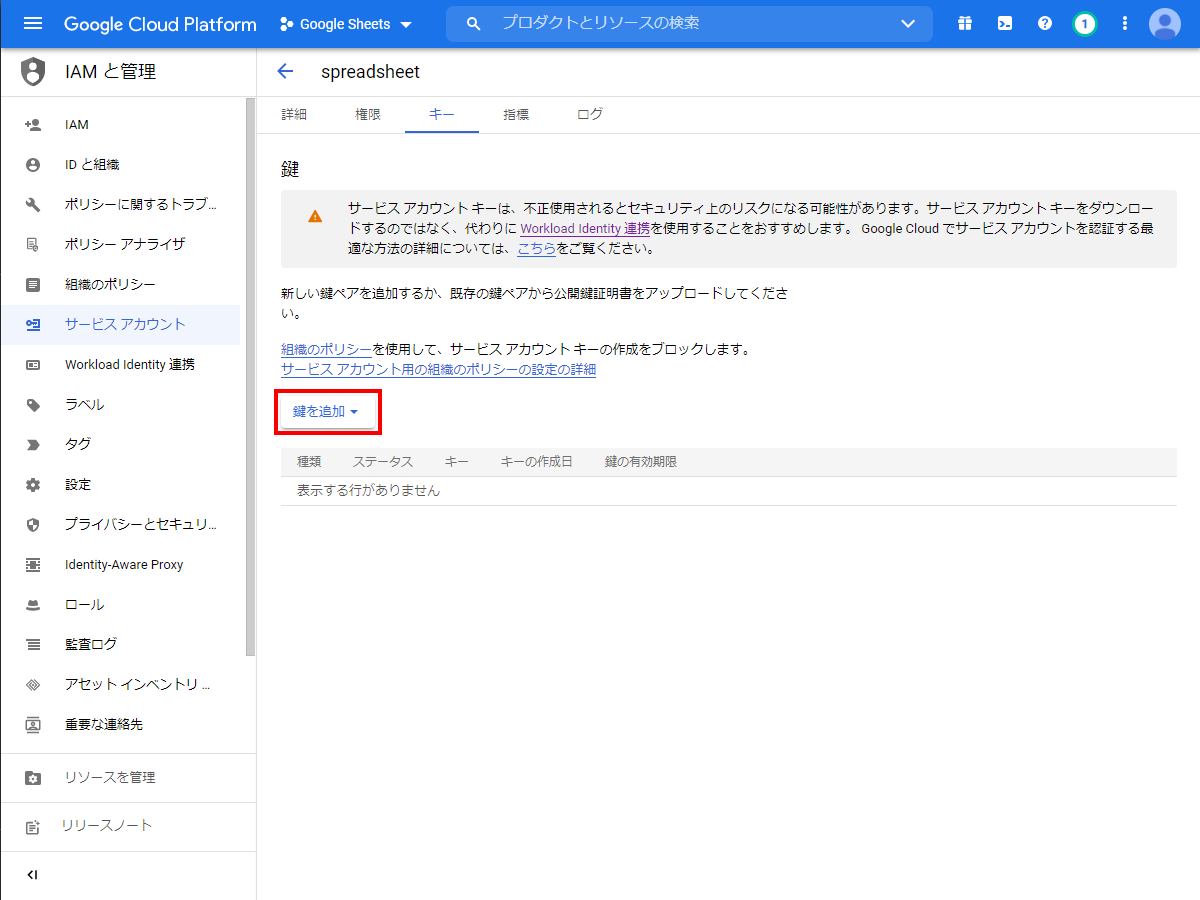Click the 設定 gear icon
Viewport: 1200px width, 900px height.
pos(33,485)
